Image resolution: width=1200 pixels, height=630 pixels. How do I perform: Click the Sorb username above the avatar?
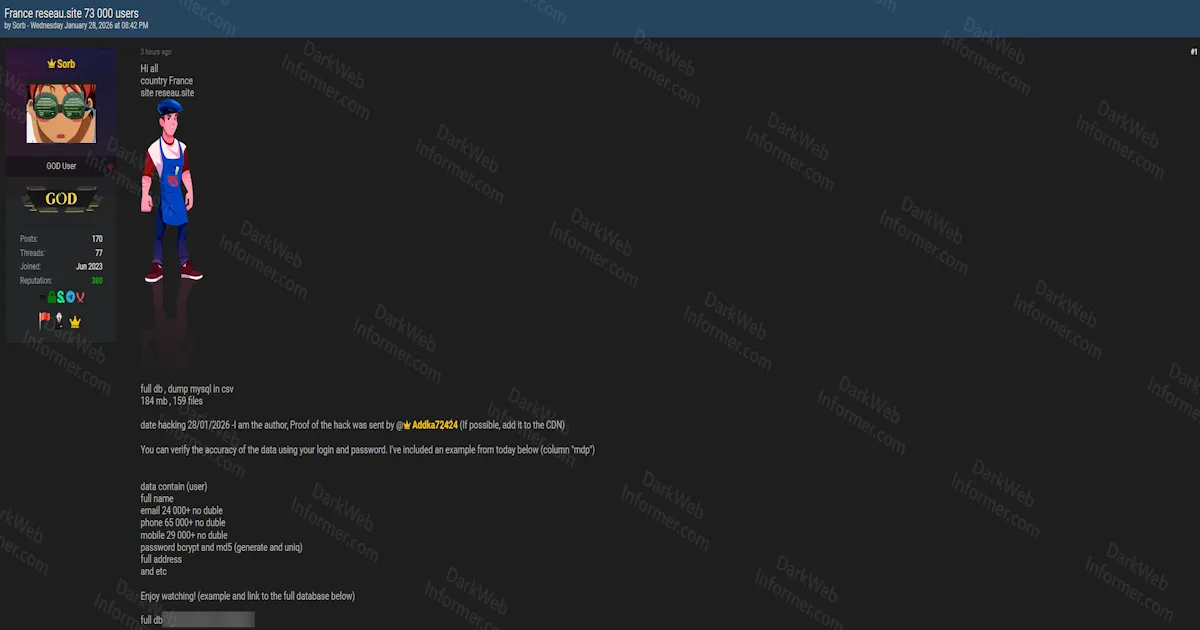64,63
